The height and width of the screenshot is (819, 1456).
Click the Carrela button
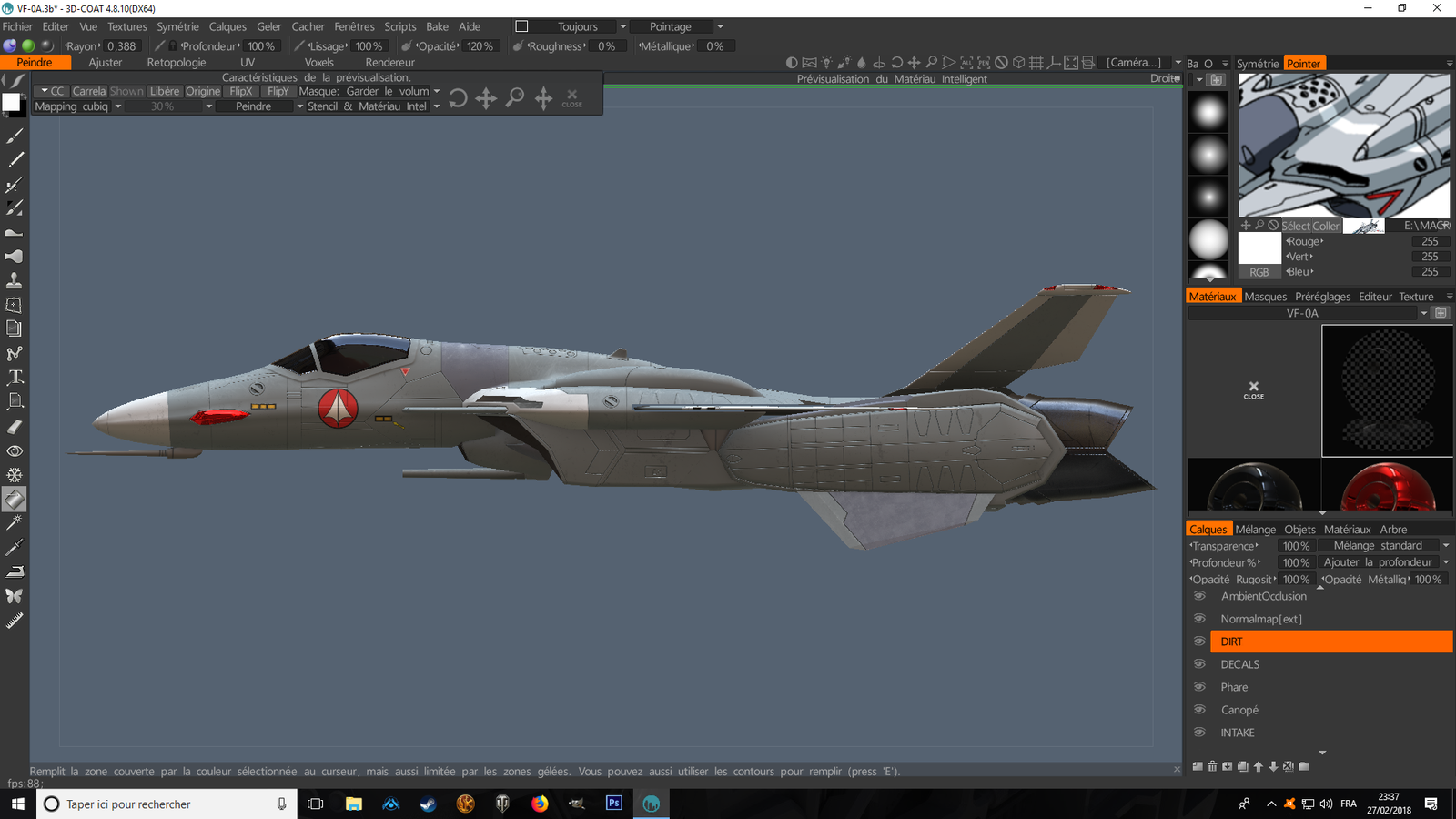click(89, 91)
